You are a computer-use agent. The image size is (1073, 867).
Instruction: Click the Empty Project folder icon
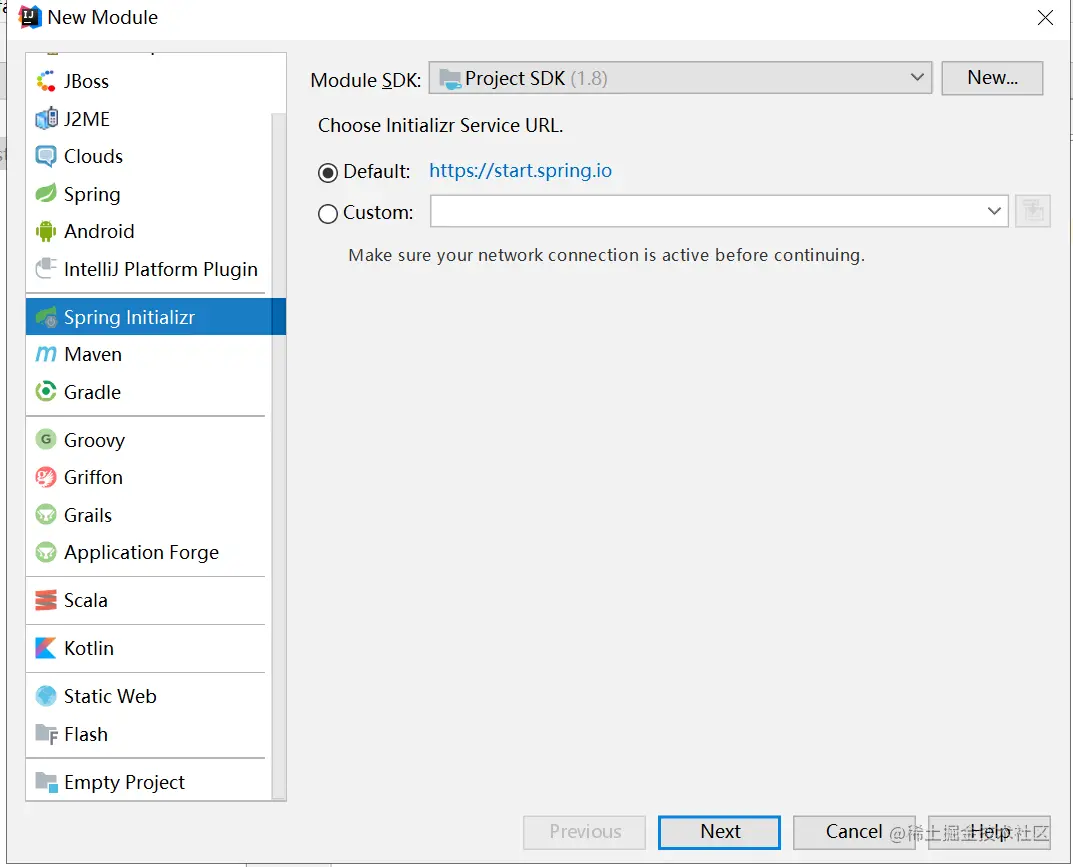point(46,782)
